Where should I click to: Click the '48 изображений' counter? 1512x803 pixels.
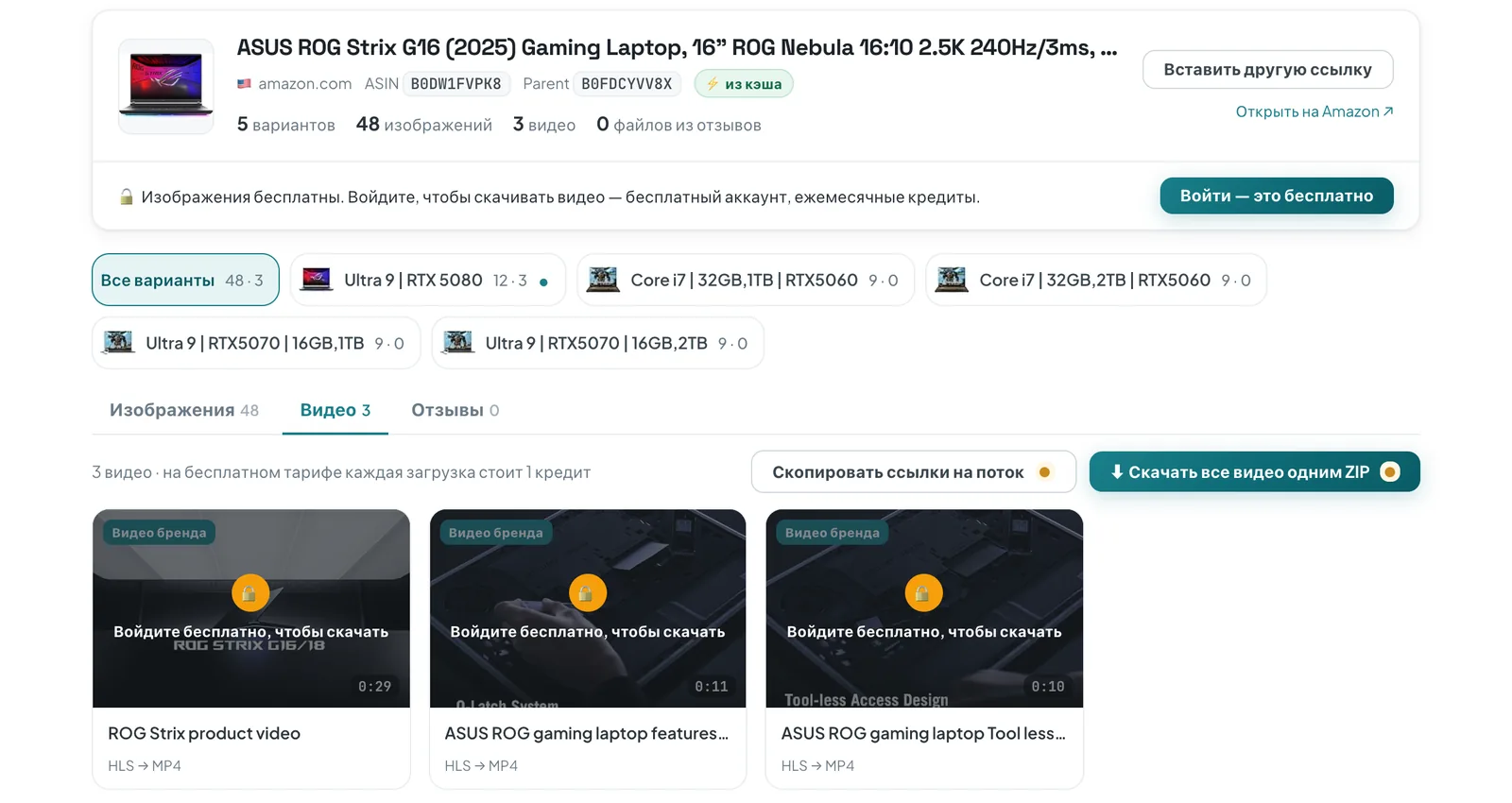(x=424, y=125)
